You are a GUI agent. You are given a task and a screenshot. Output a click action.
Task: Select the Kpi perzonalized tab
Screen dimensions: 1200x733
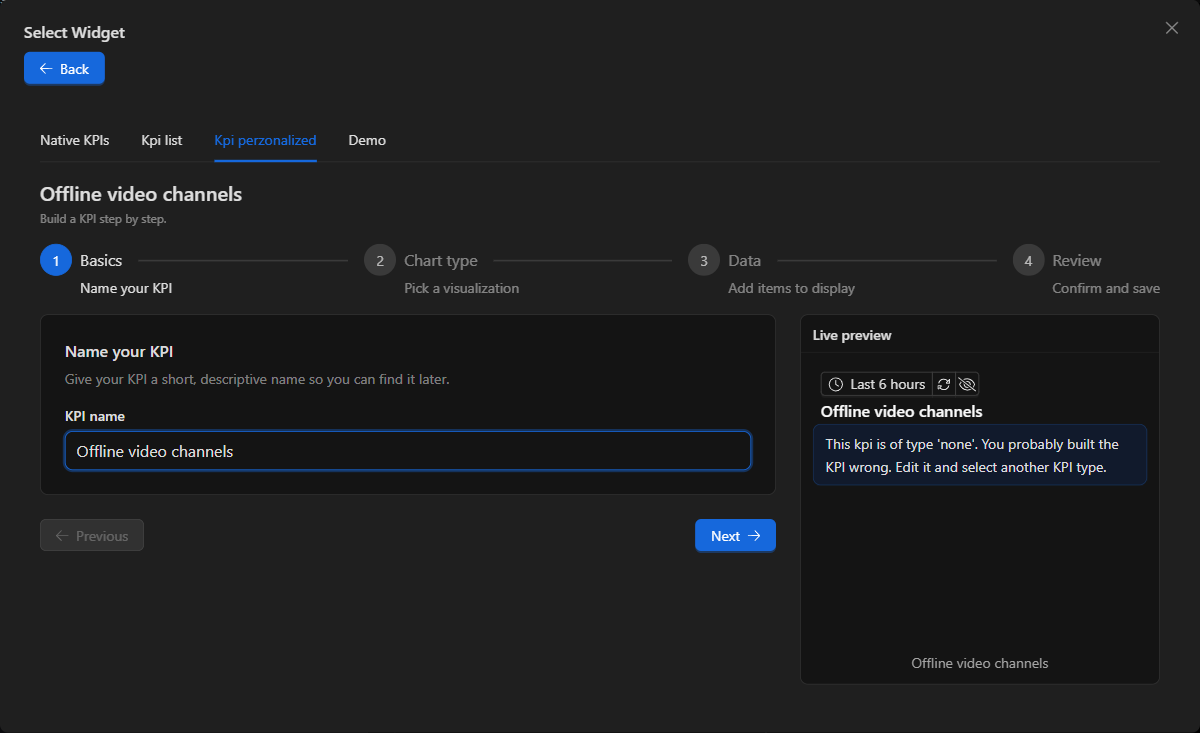(x=265, y=140)
